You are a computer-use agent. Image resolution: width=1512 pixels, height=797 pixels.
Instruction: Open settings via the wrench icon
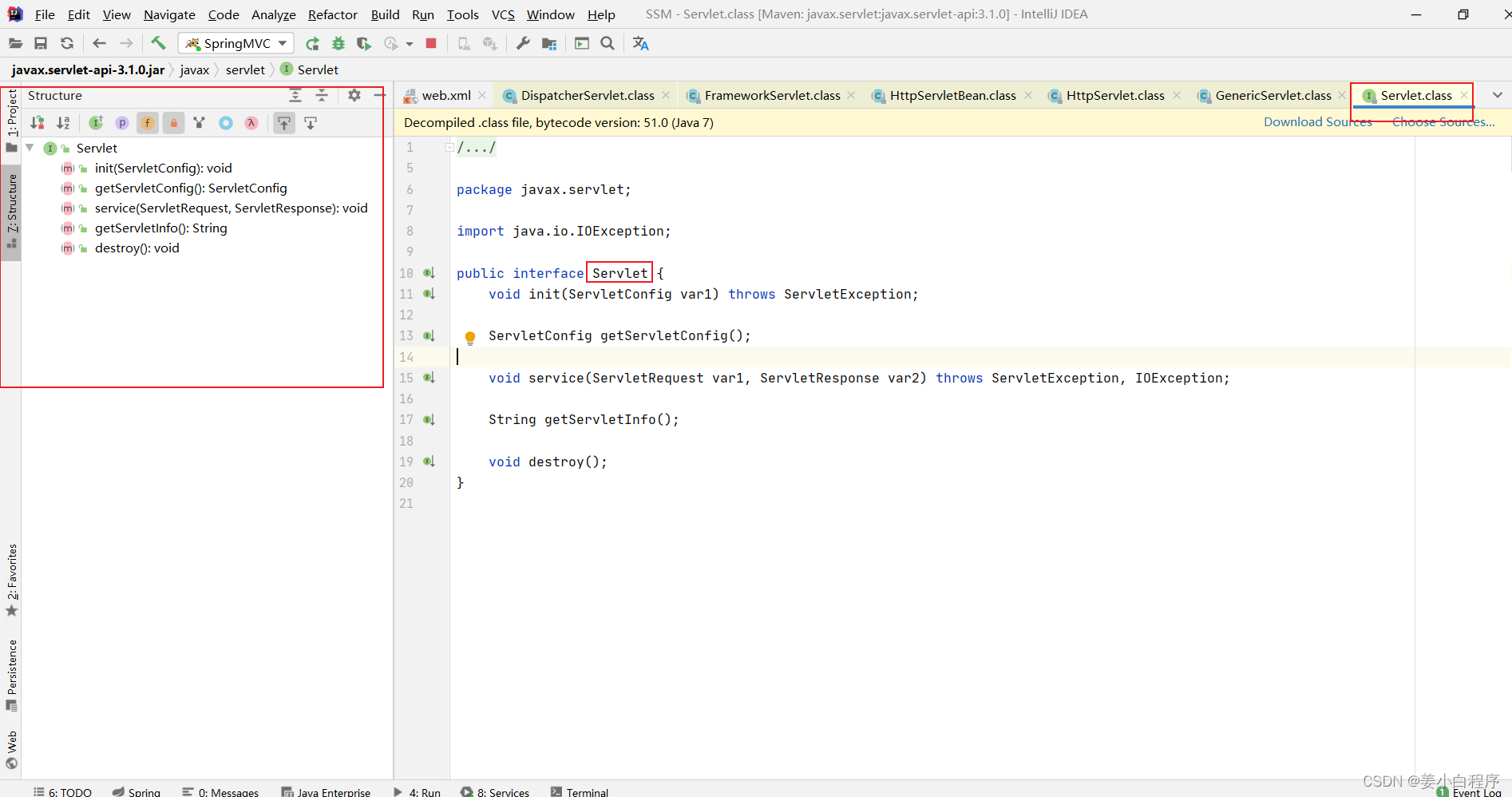click(523, 43)
